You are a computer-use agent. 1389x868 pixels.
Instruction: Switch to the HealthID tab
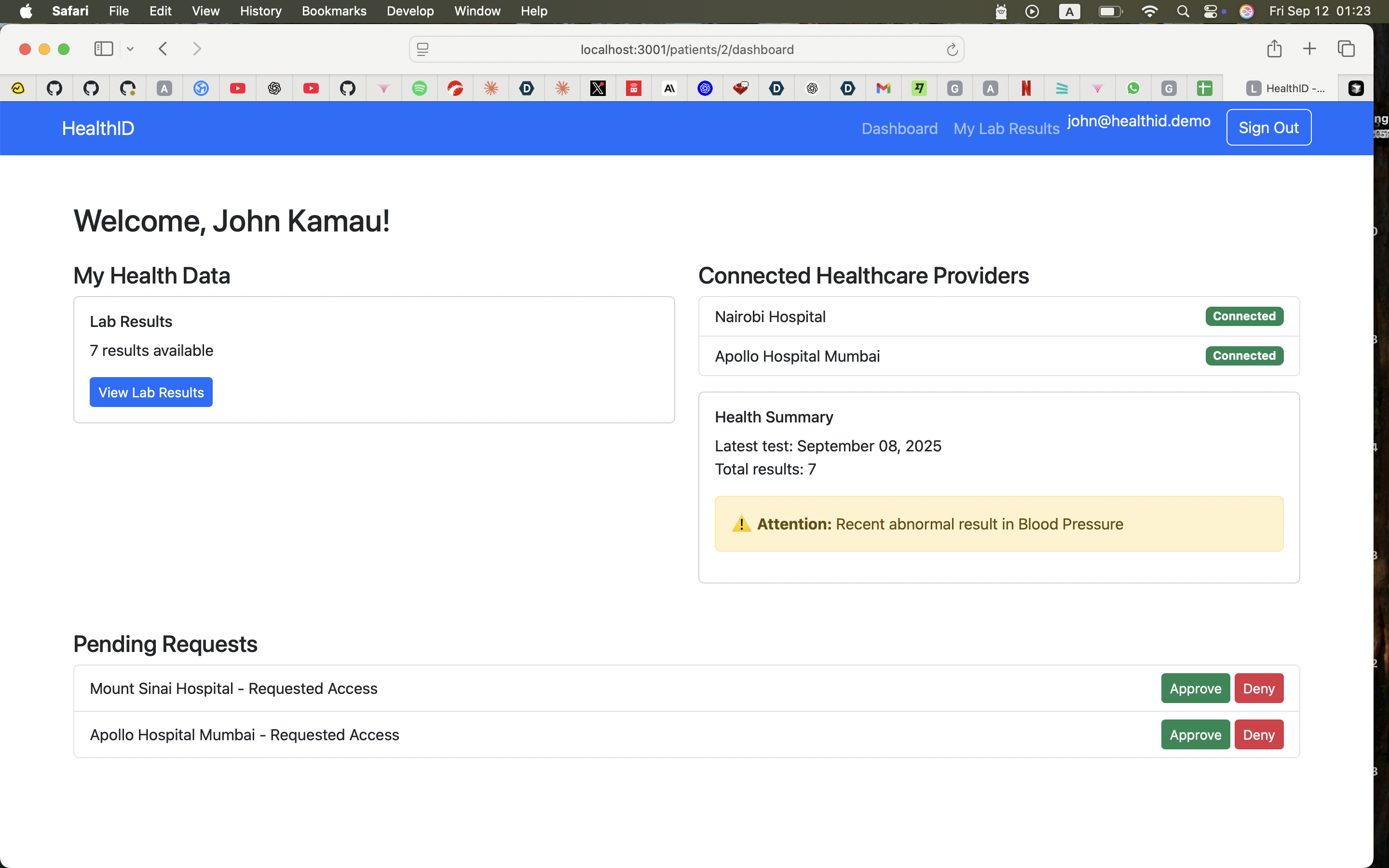1286,88
